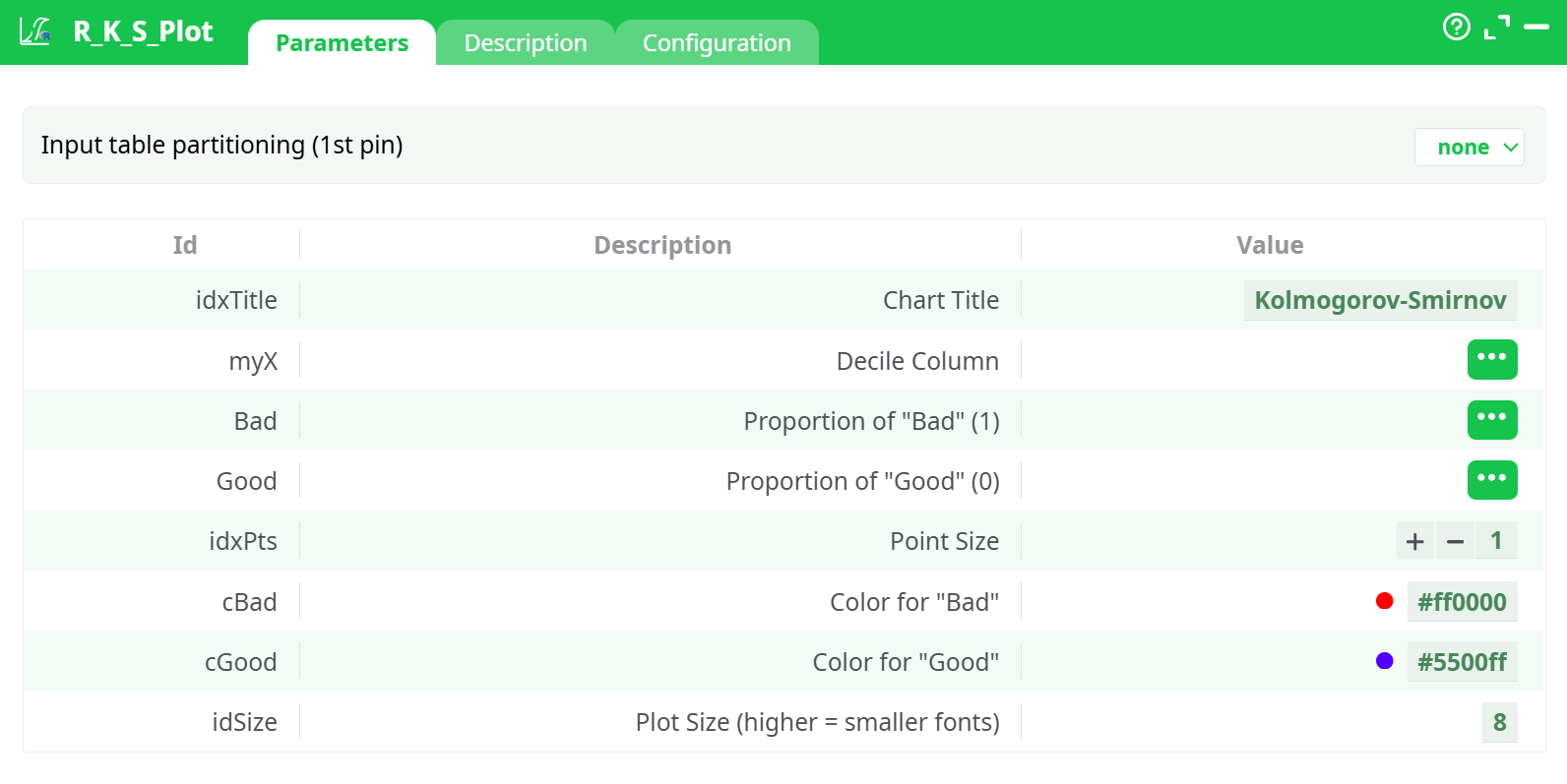This screenshot has width=1567, height=784.
Task: Edit the #ff0000 color hex field
Action: coord(1461,602)
